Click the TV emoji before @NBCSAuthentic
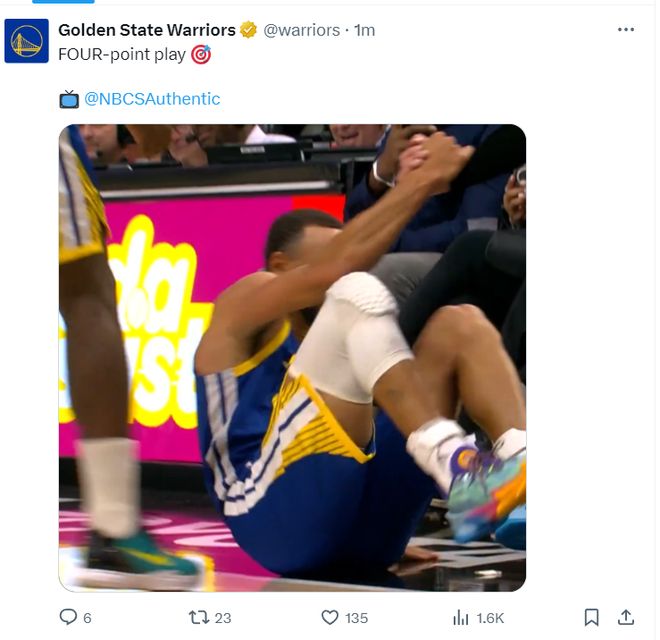660x640 pixels. [x=69, y=99]
